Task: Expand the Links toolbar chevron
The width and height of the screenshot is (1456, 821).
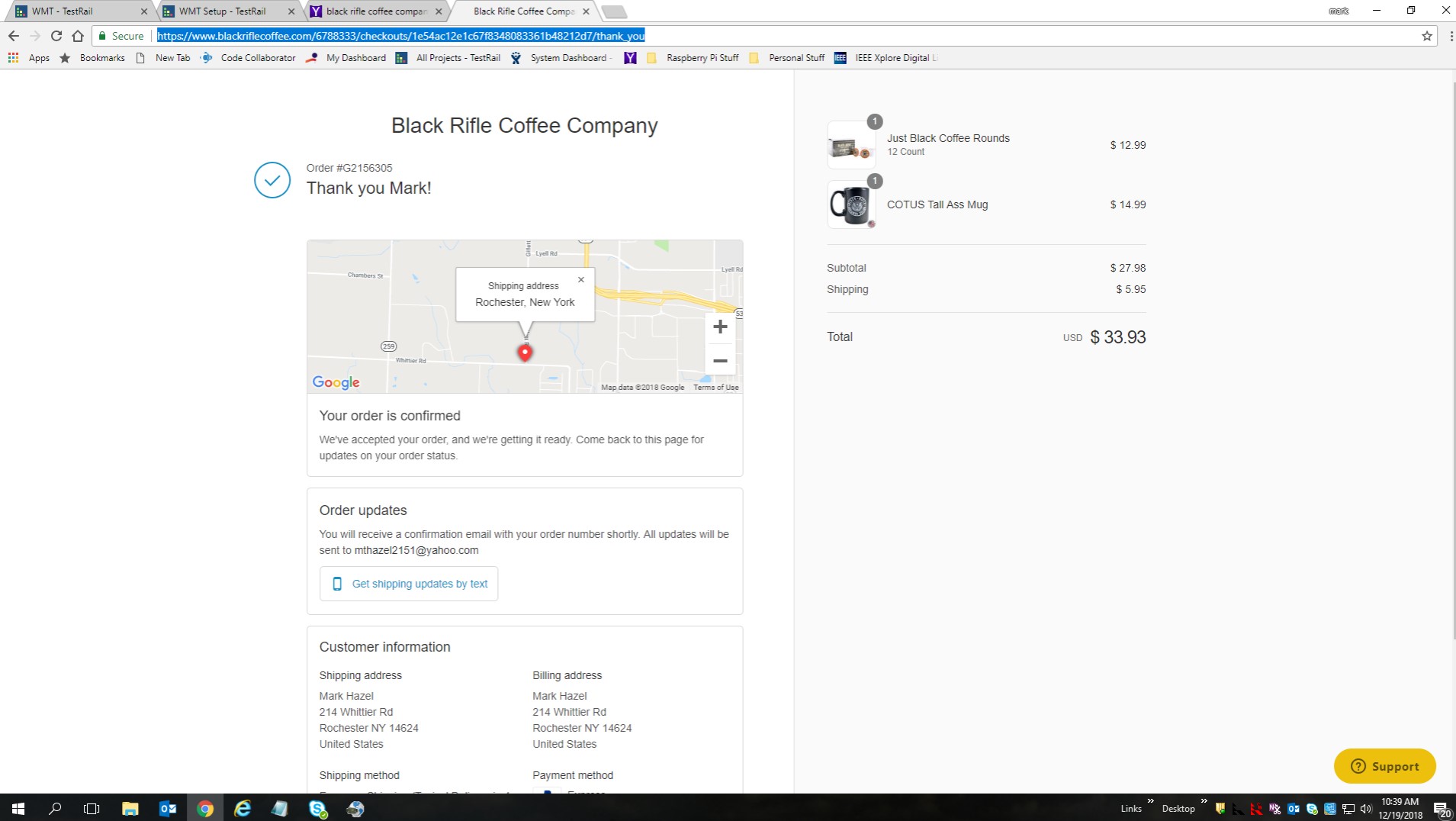Action: point(1150,801)
